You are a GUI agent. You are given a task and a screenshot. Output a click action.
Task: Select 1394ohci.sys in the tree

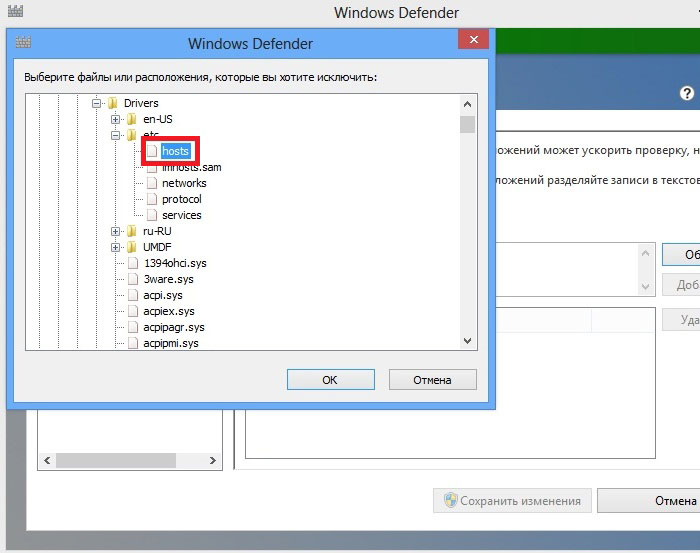tap(175, 263)
